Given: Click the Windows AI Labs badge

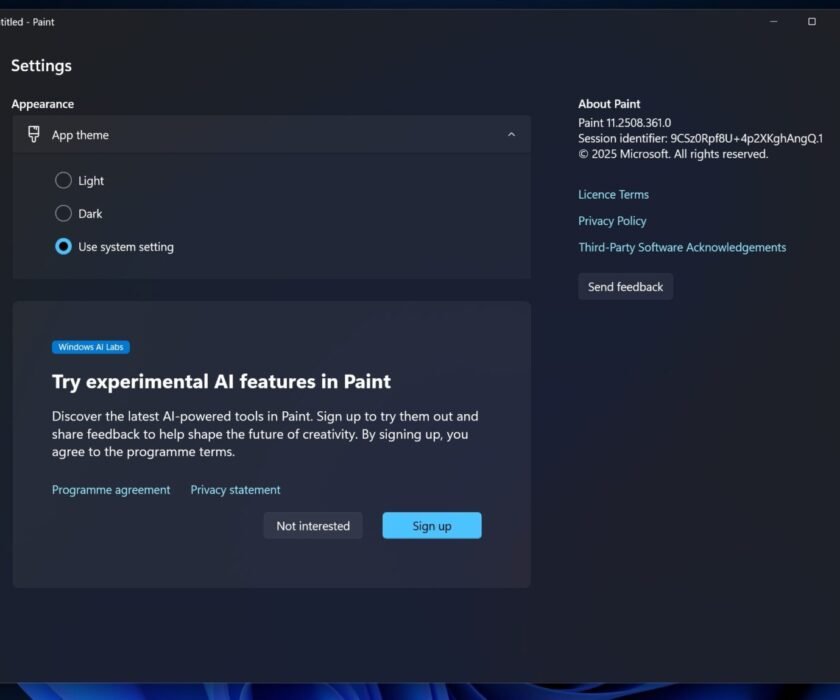Looking at the screenshot, I should (91, 347).
